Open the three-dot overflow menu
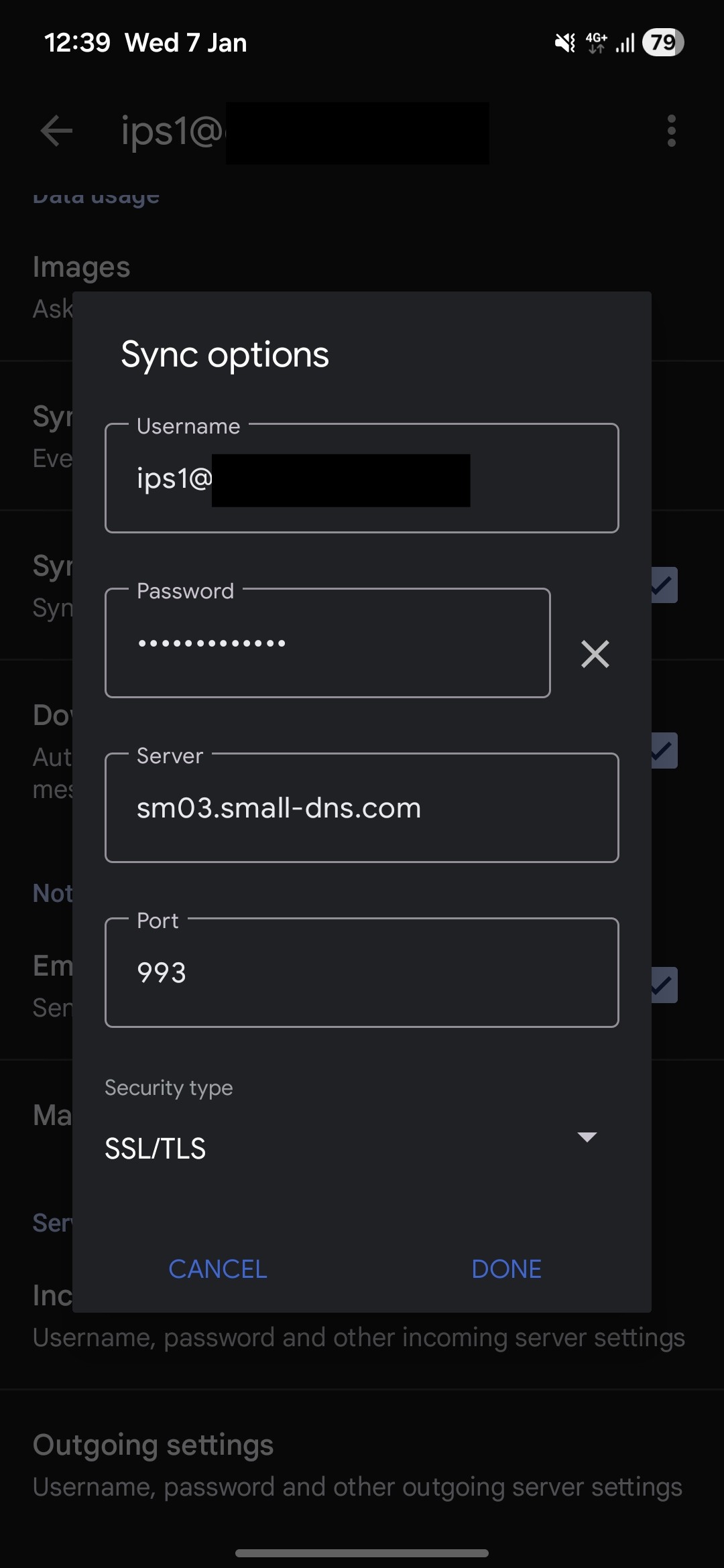The height and width of the screenshot is (1568, 724). point(671,130)
